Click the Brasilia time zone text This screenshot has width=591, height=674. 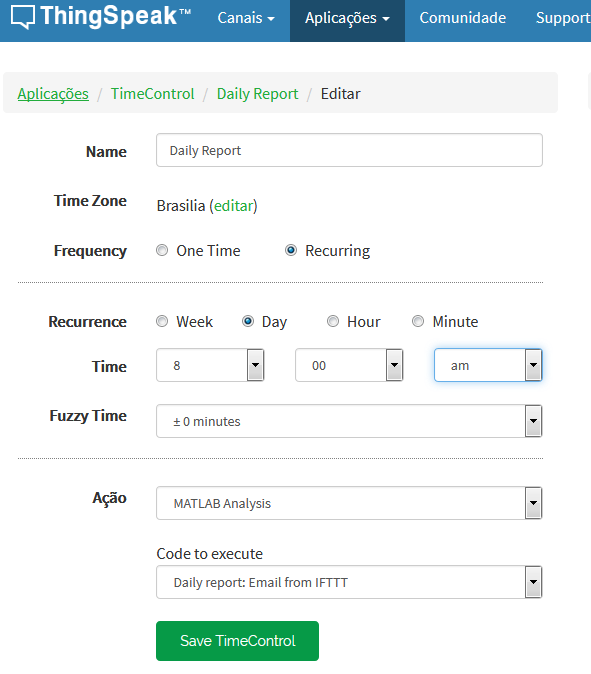[x=181, y=206]
